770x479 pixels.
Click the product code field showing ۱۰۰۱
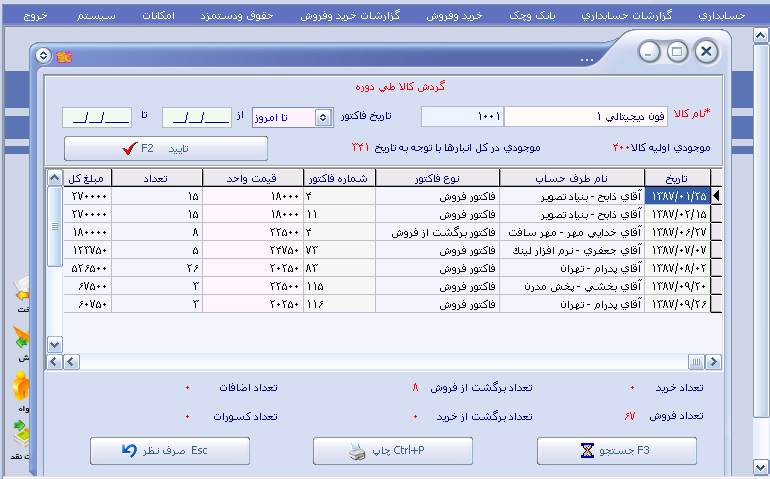tap(468, 117)
